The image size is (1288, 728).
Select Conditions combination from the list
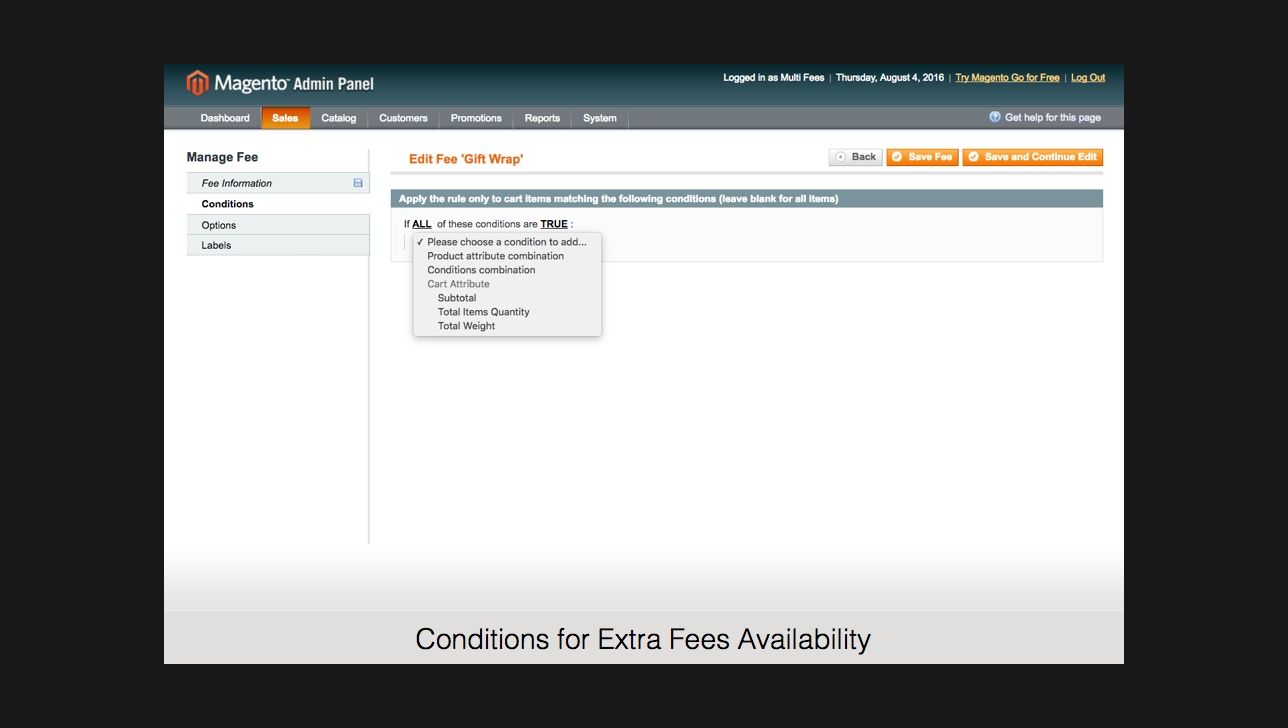[480, 269]
